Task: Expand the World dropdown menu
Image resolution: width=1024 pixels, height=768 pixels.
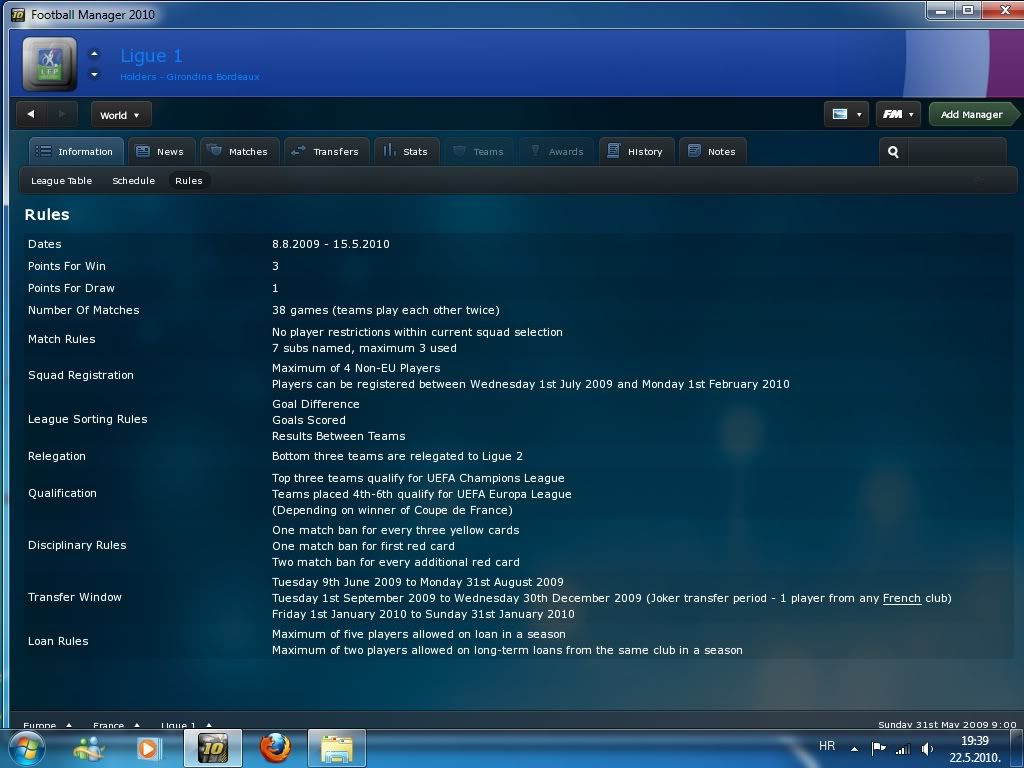Action: coord(120,115)
